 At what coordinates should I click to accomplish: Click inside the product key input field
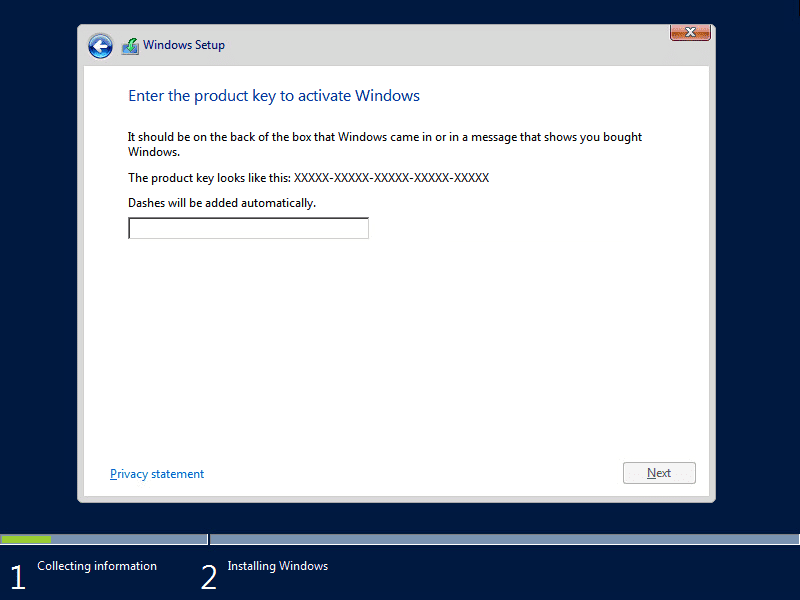[248, 227]
